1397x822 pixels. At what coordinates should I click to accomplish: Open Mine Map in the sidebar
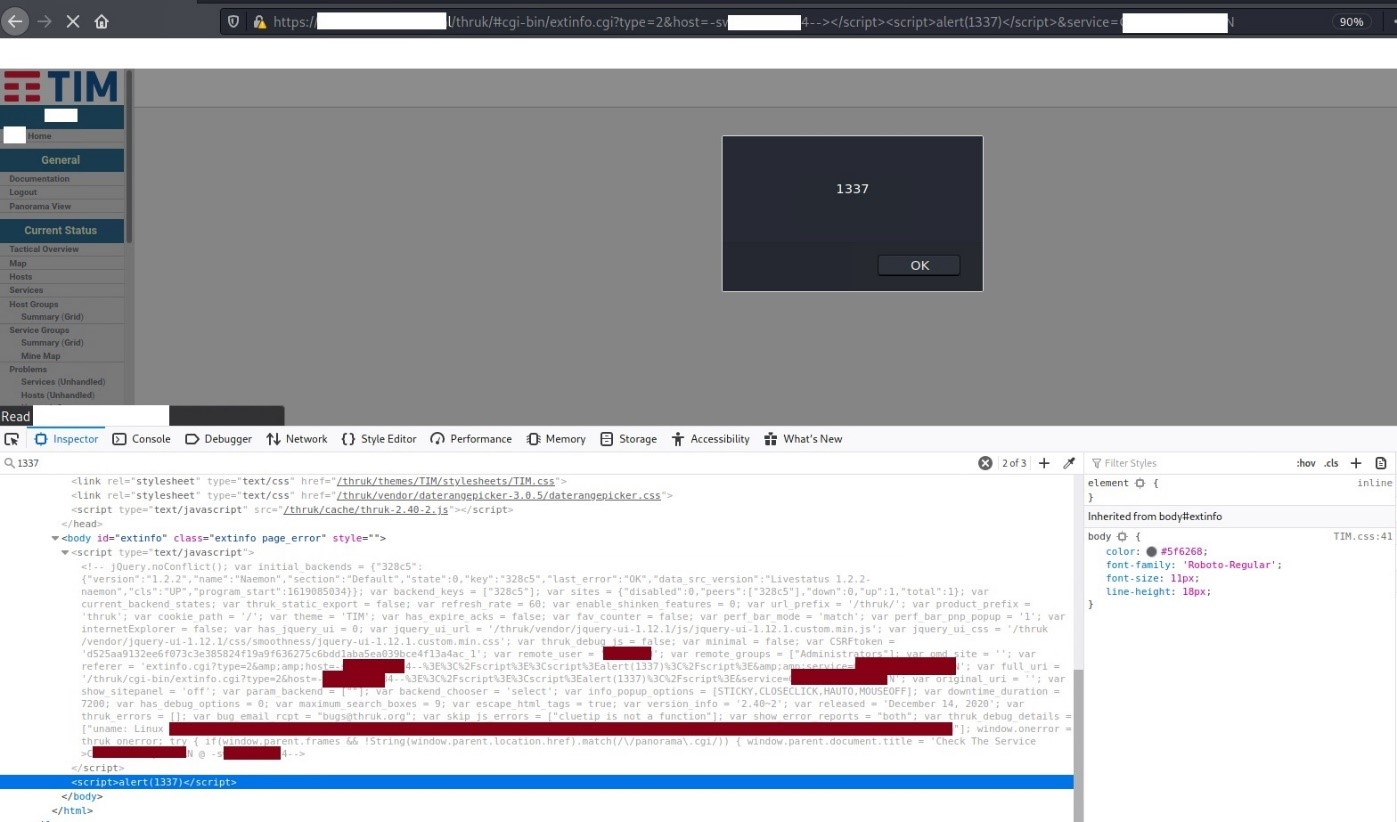(x=40, y=356)
